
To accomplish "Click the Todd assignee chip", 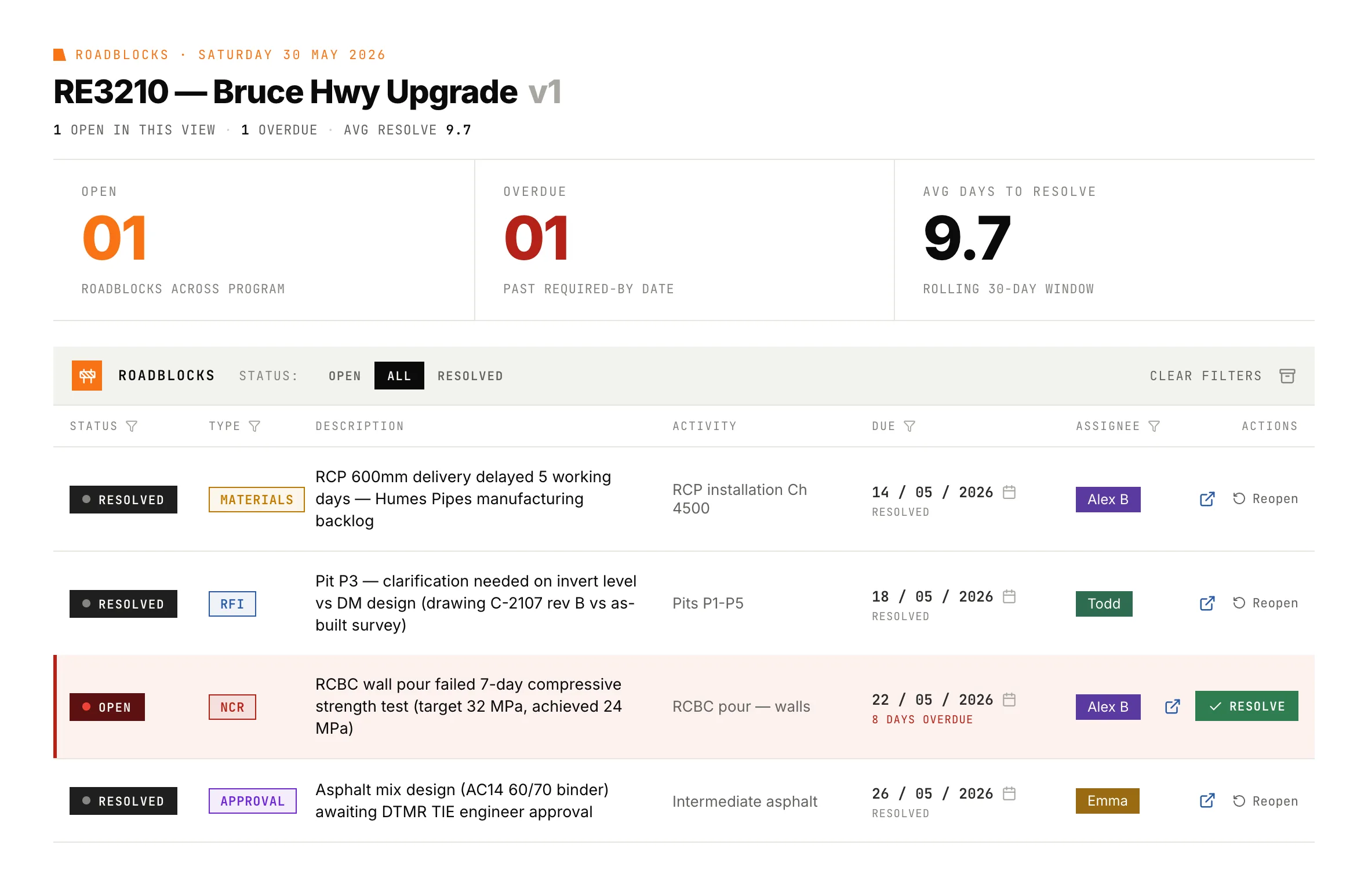I will (x=1104, y=604).
